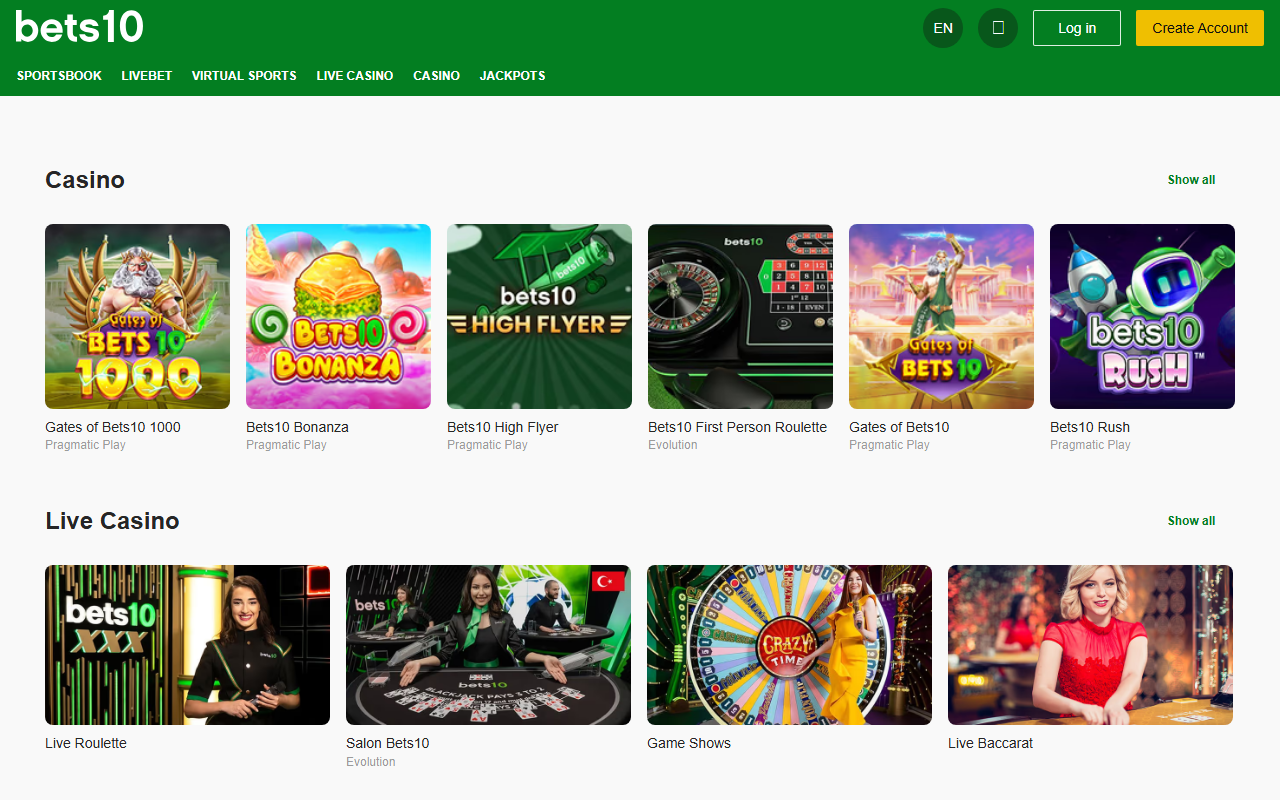This screenshot has width=1280, height=800.
Task: Open the Bets10 Bonanza game thumbnail
Action: click(x=338, y=316)
